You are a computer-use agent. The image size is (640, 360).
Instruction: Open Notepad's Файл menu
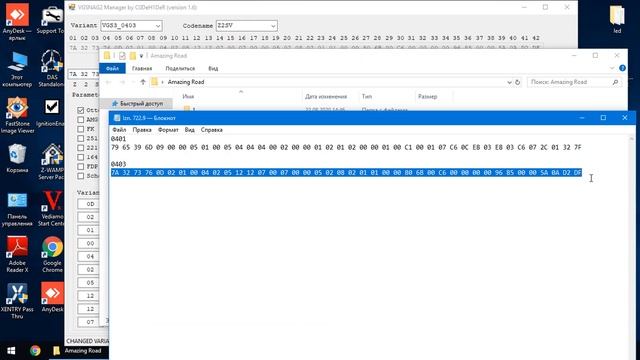[x=119, y=130]
